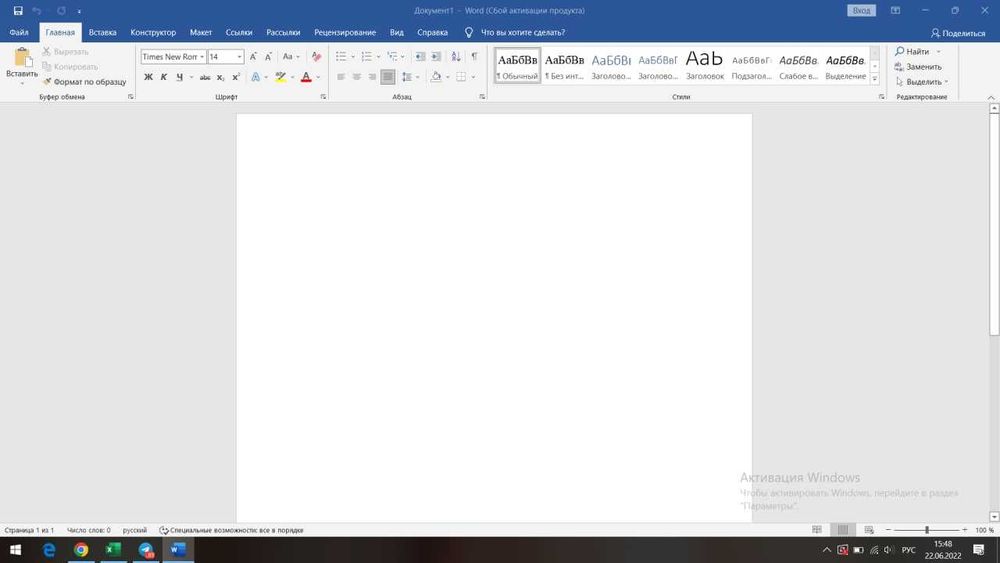Decrease paragraph indent
This screenshot has height=563, width=1000.
pyautogui.click(x=420, y=57)
